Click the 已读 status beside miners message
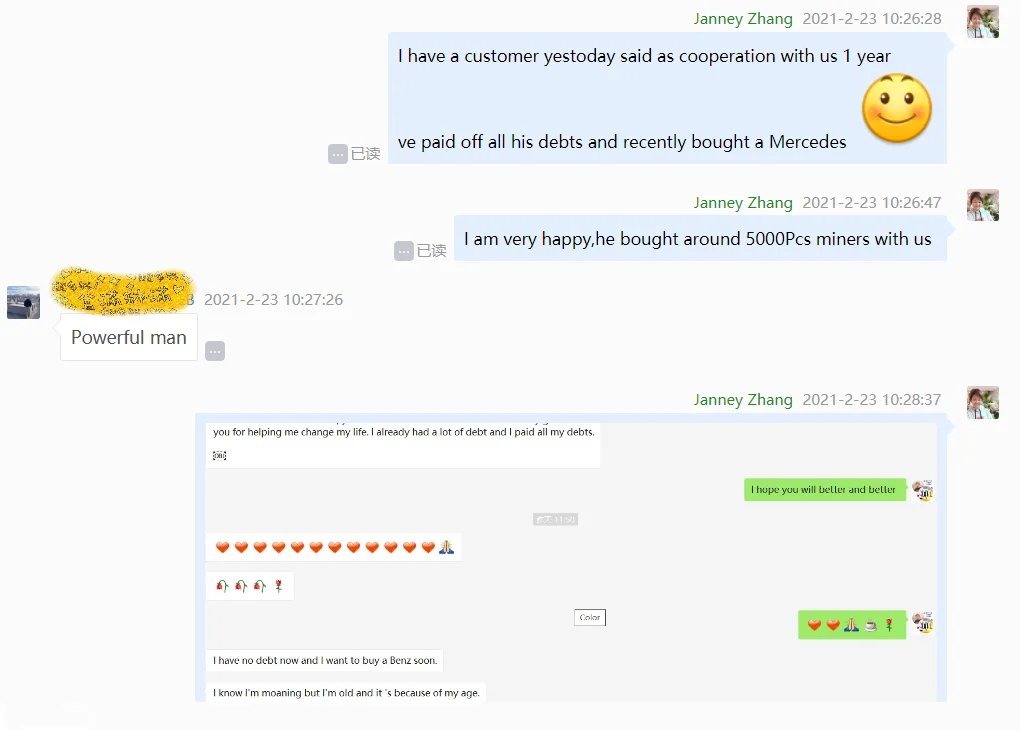This screenshot has height=730, width=1020. pyautogui.click(x=431, y=251)
